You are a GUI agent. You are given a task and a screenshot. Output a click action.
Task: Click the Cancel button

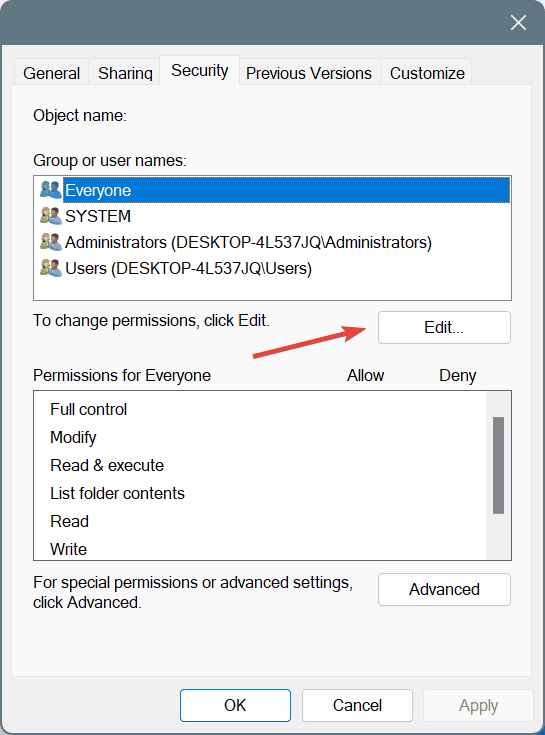tap(358, 705)
